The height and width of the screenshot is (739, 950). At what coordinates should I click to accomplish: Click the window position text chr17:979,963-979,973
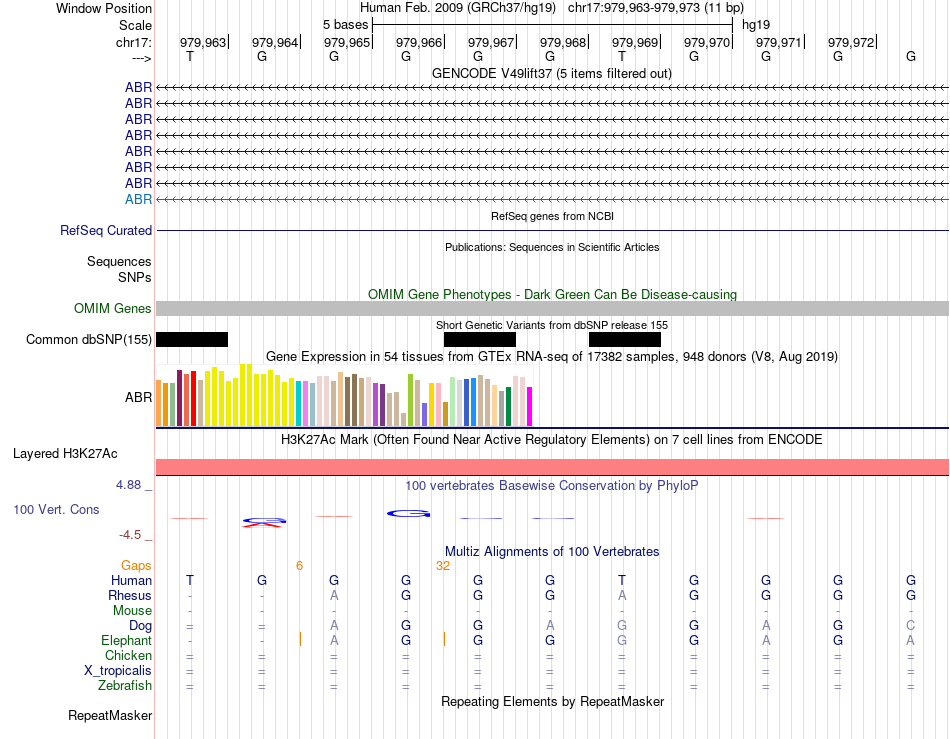pos(633,8)
